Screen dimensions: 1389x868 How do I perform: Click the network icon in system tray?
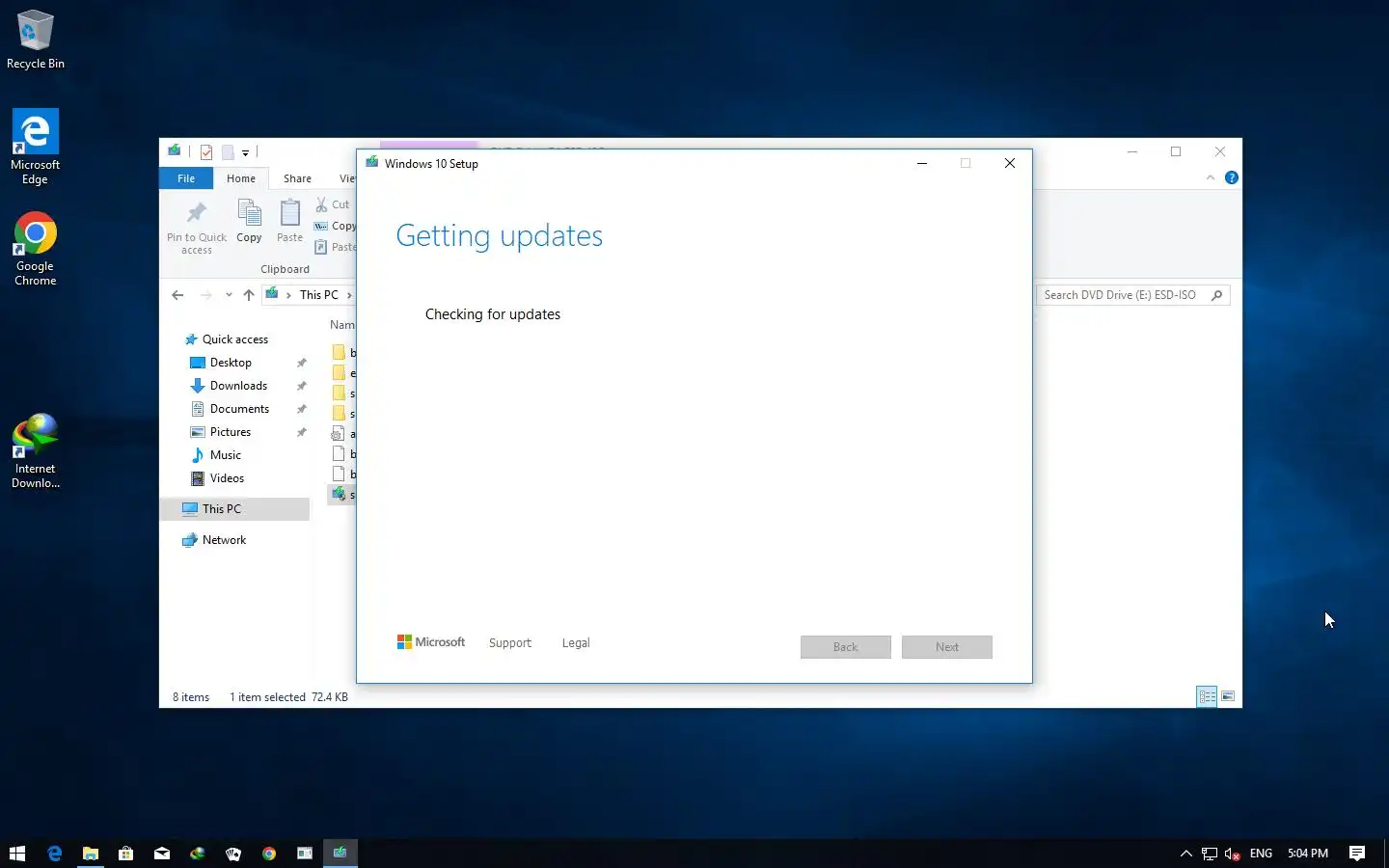[1209, 854]
